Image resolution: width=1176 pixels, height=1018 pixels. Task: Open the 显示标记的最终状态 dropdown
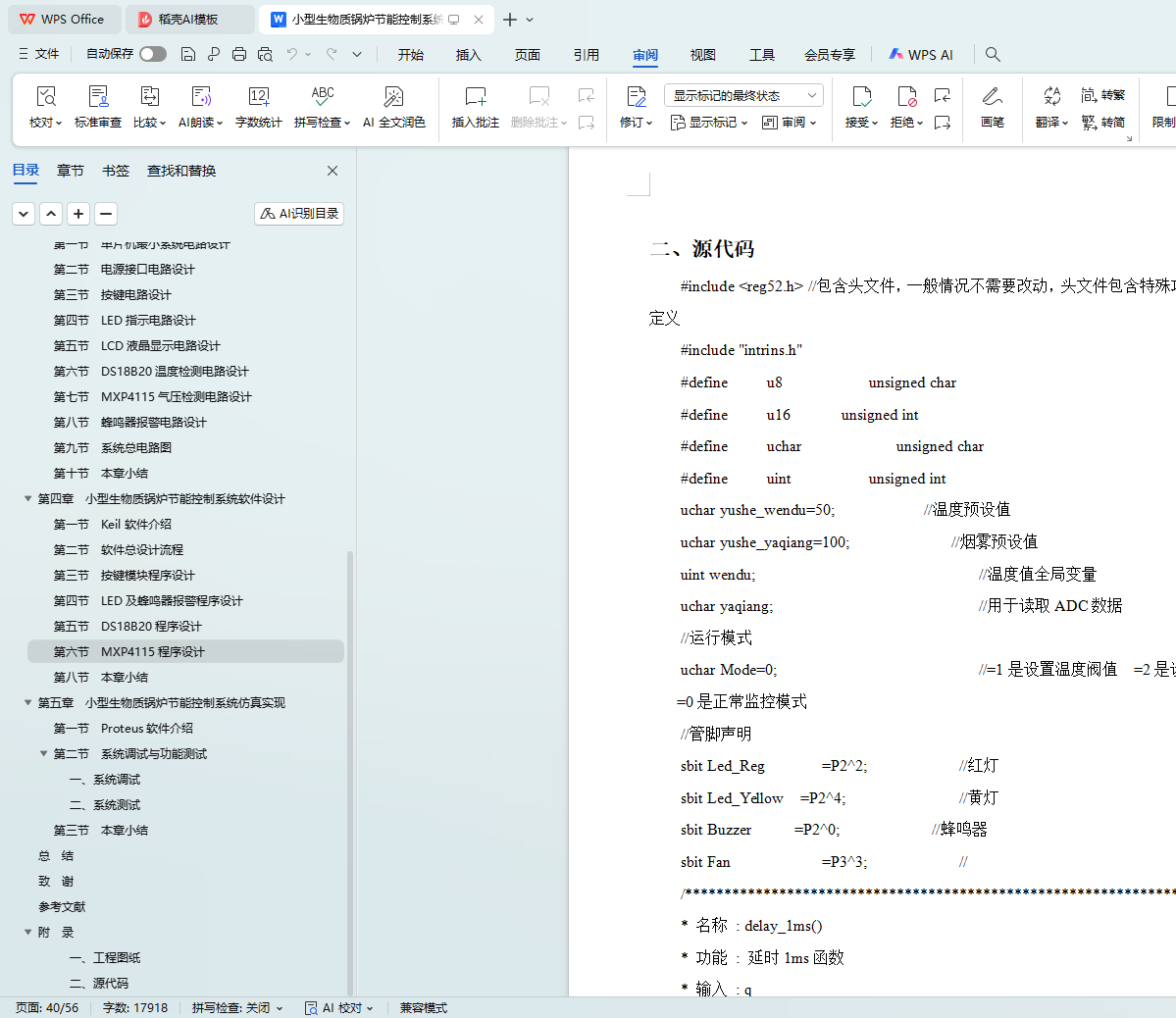tap(743, 95)
